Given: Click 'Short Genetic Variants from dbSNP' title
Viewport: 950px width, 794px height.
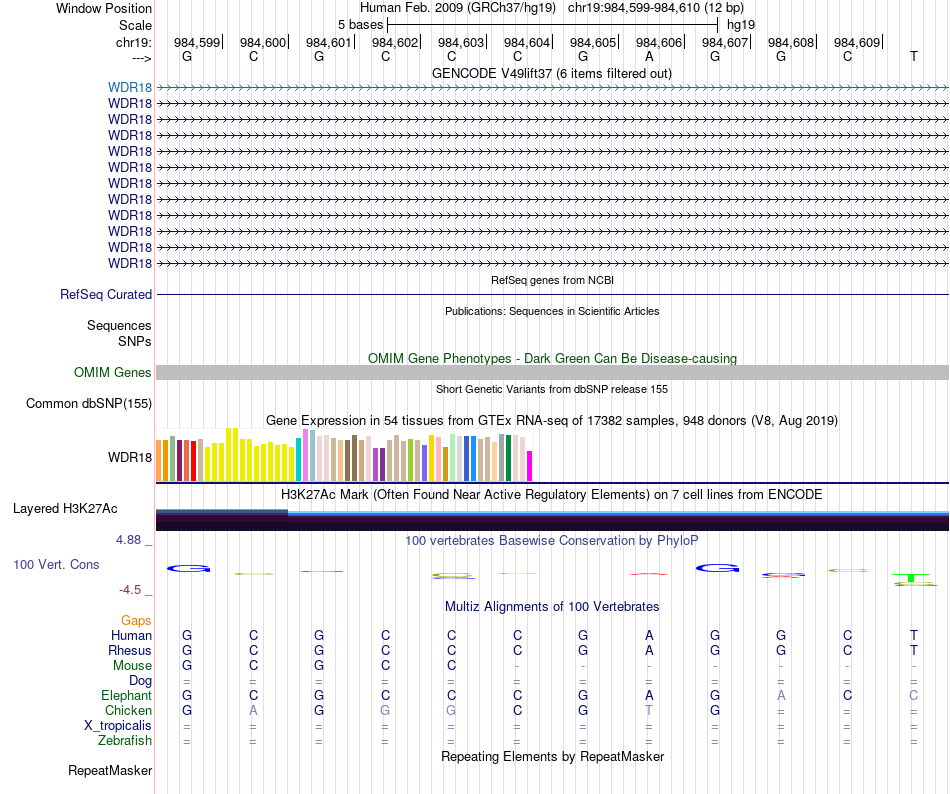Looking at the screenshot, I should coord(552,389).
